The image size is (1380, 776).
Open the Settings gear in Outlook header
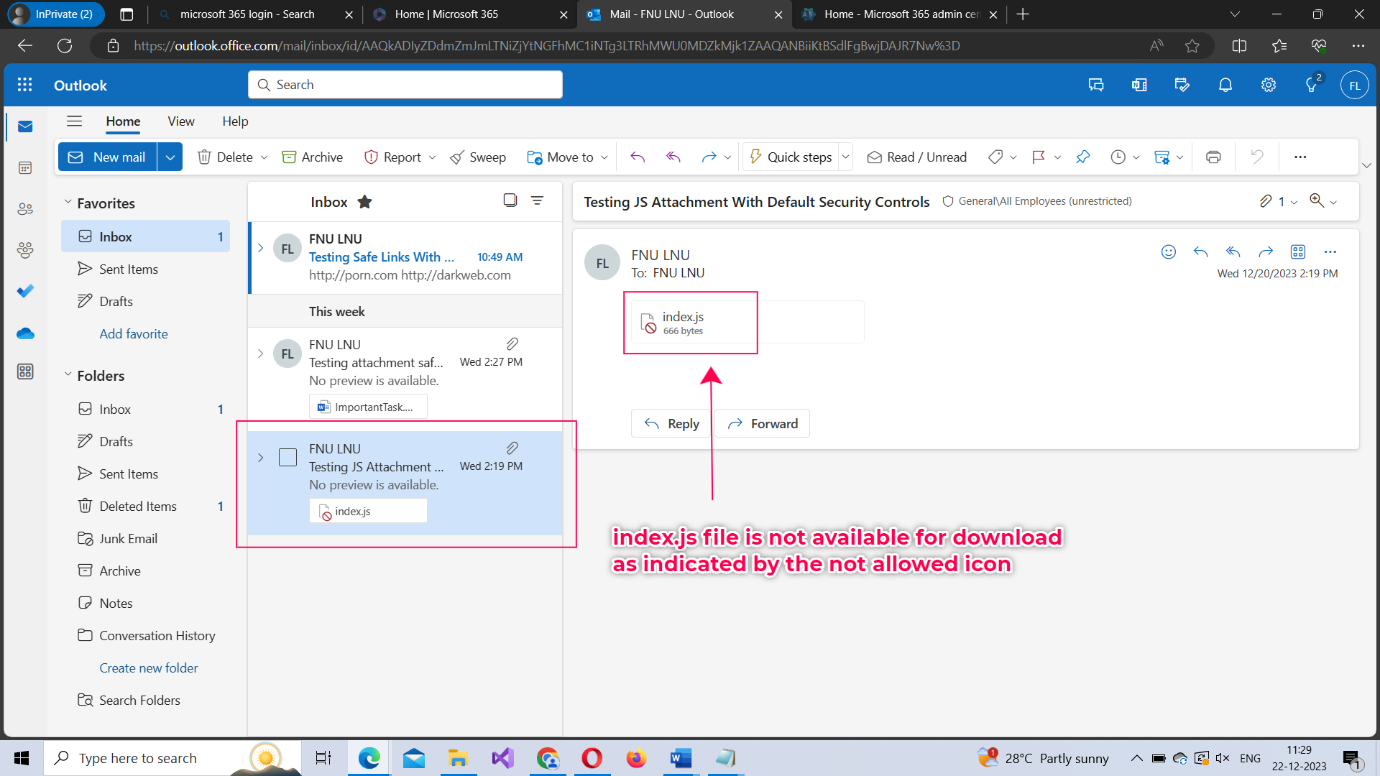click(1268, 85)
